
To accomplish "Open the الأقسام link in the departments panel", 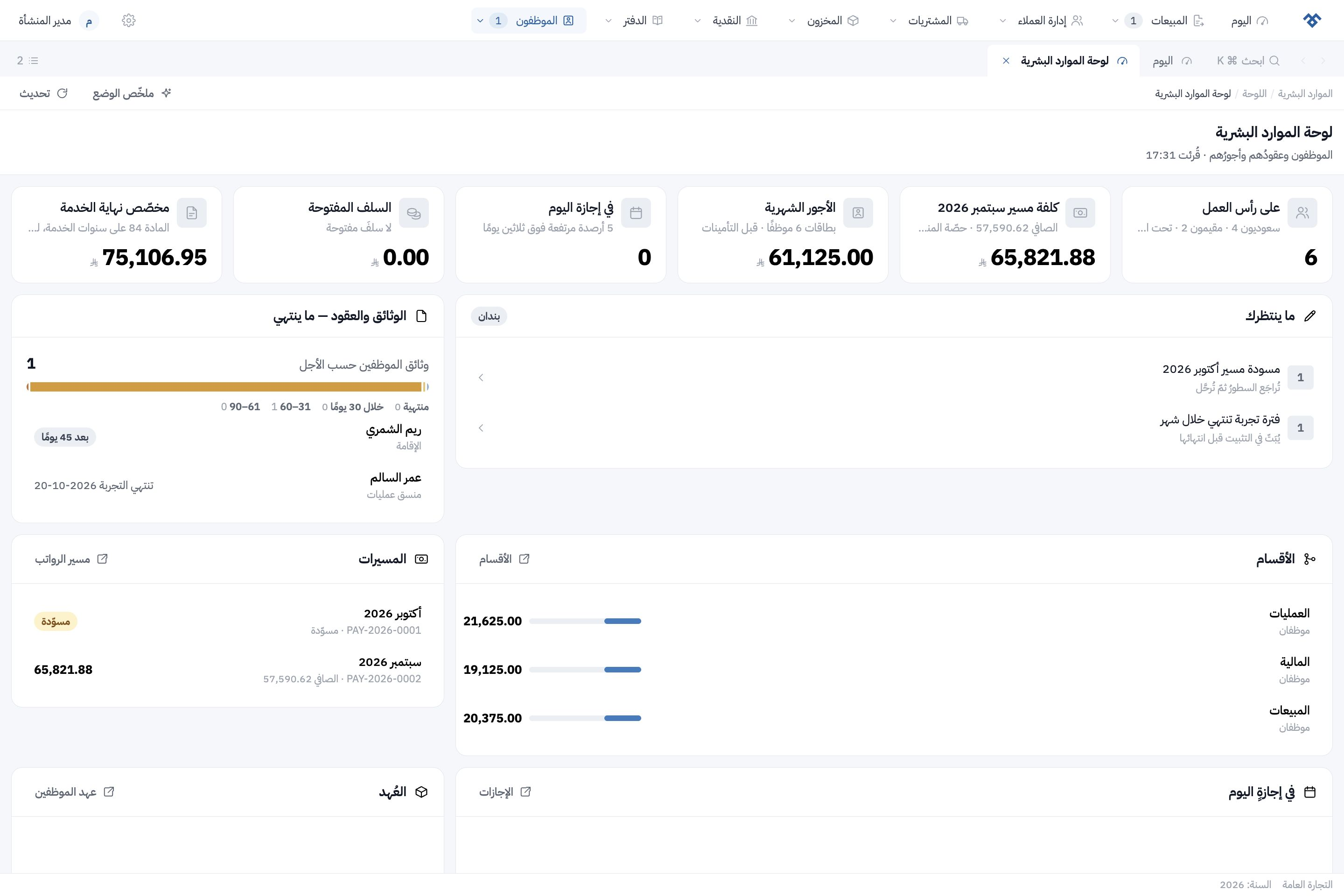I will (504, 559).
